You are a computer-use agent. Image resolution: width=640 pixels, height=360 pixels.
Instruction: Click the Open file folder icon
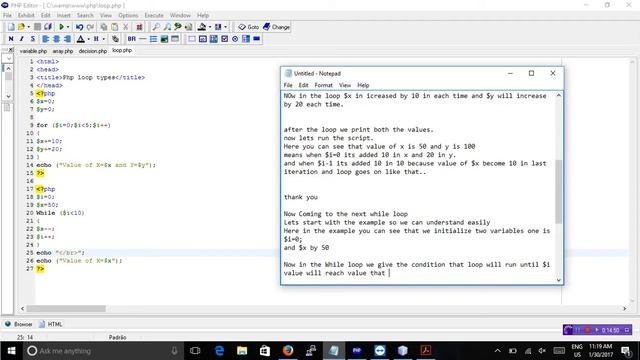(x=20, y=27)
